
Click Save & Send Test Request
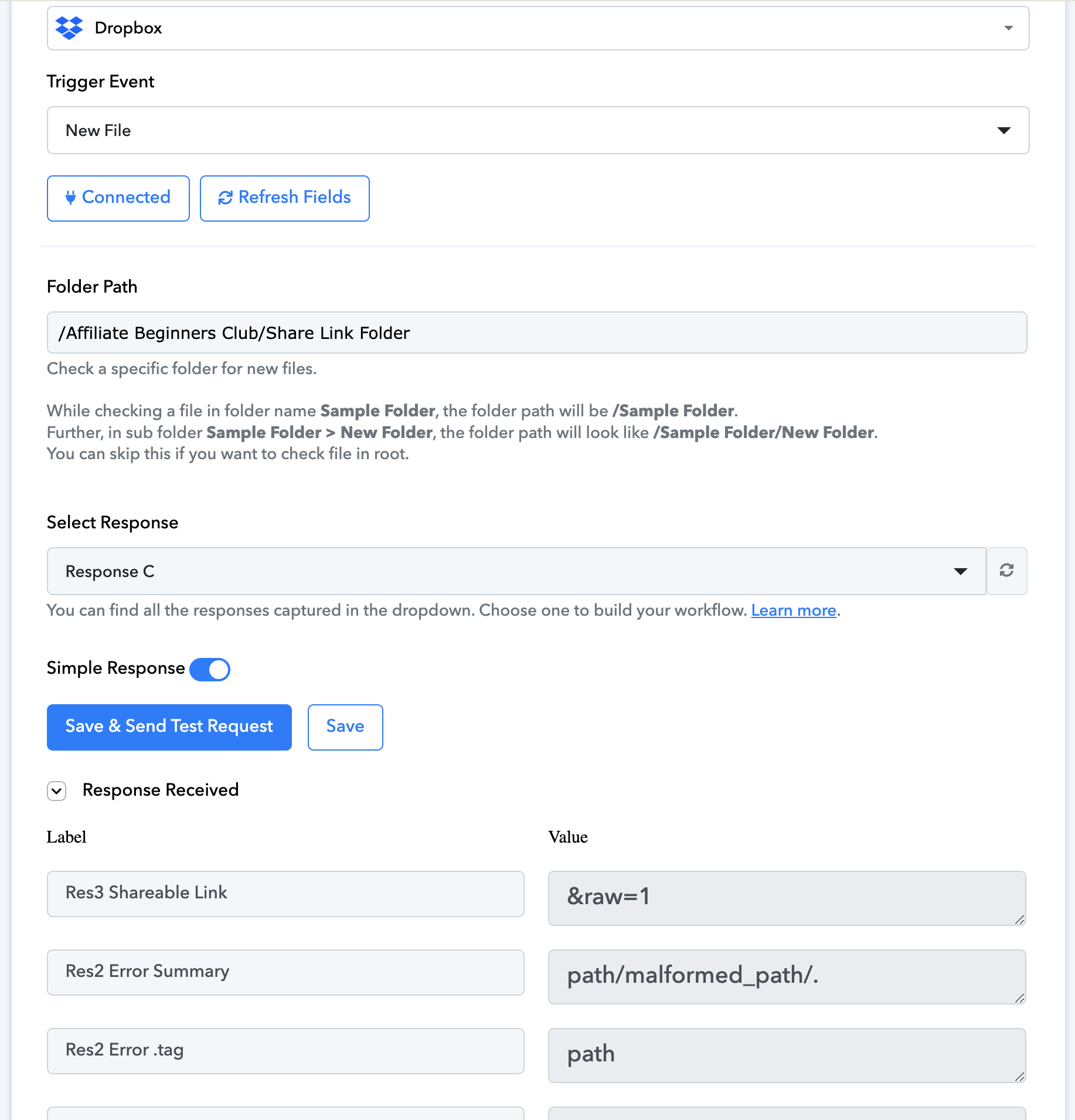pyautogui.click(x=169, y=727)
